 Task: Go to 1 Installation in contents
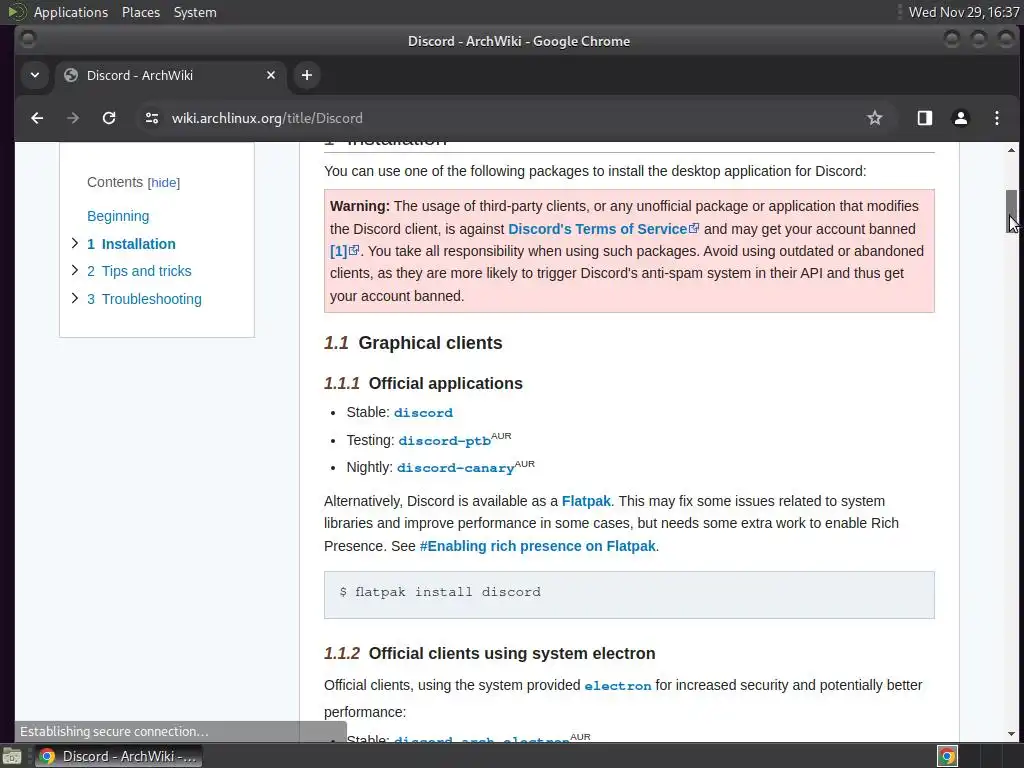point(131,244)
